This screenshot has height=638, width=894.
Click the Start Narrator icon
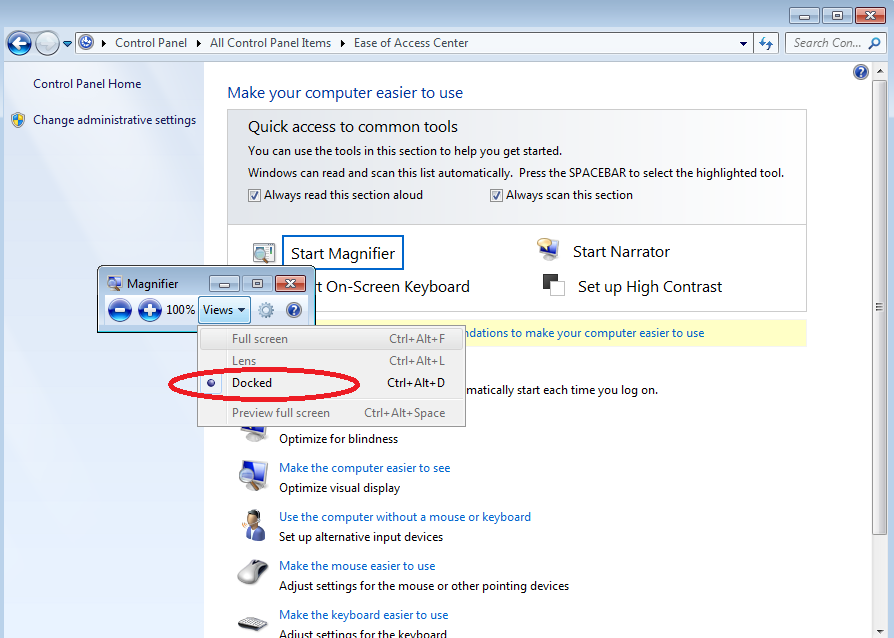click(548, 250)
